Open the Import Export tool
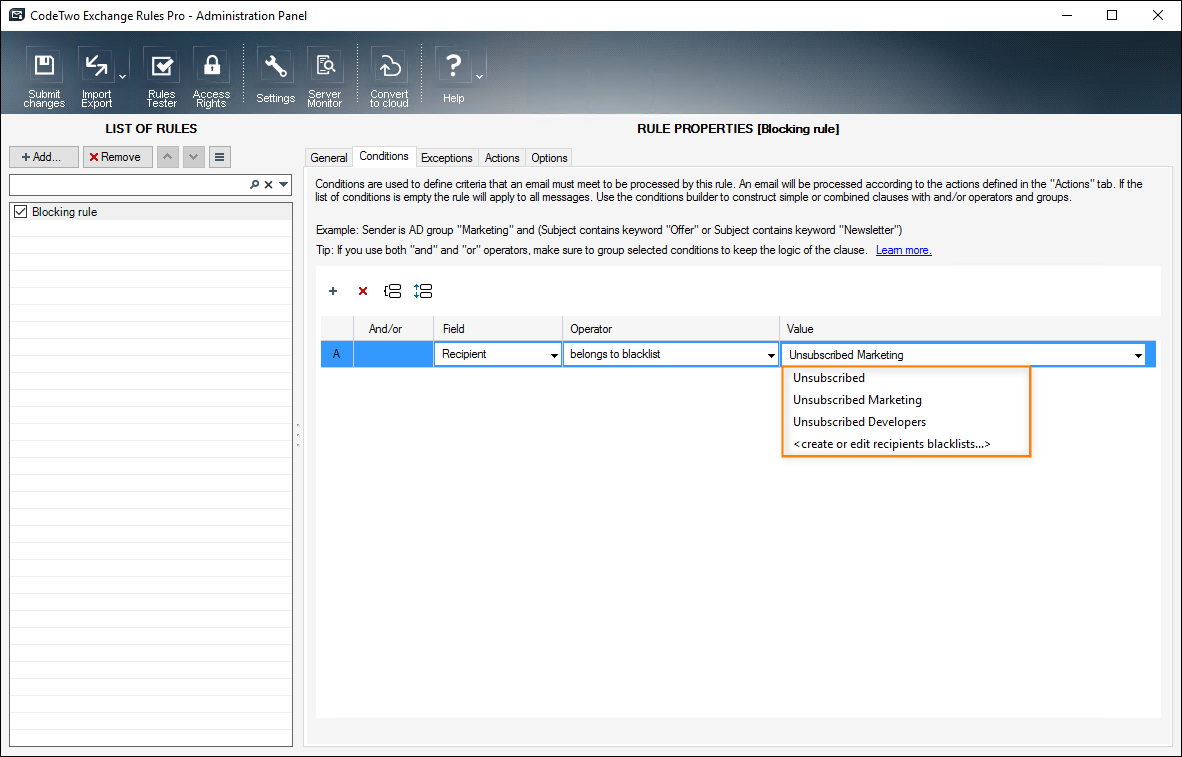 (96, 77)
